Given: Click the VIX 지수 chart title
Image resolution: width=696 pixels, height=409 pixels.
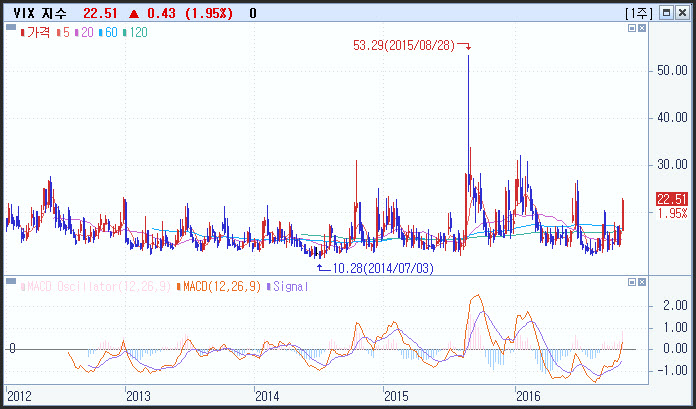Looking at the screenshot, I should click(40, 13).
